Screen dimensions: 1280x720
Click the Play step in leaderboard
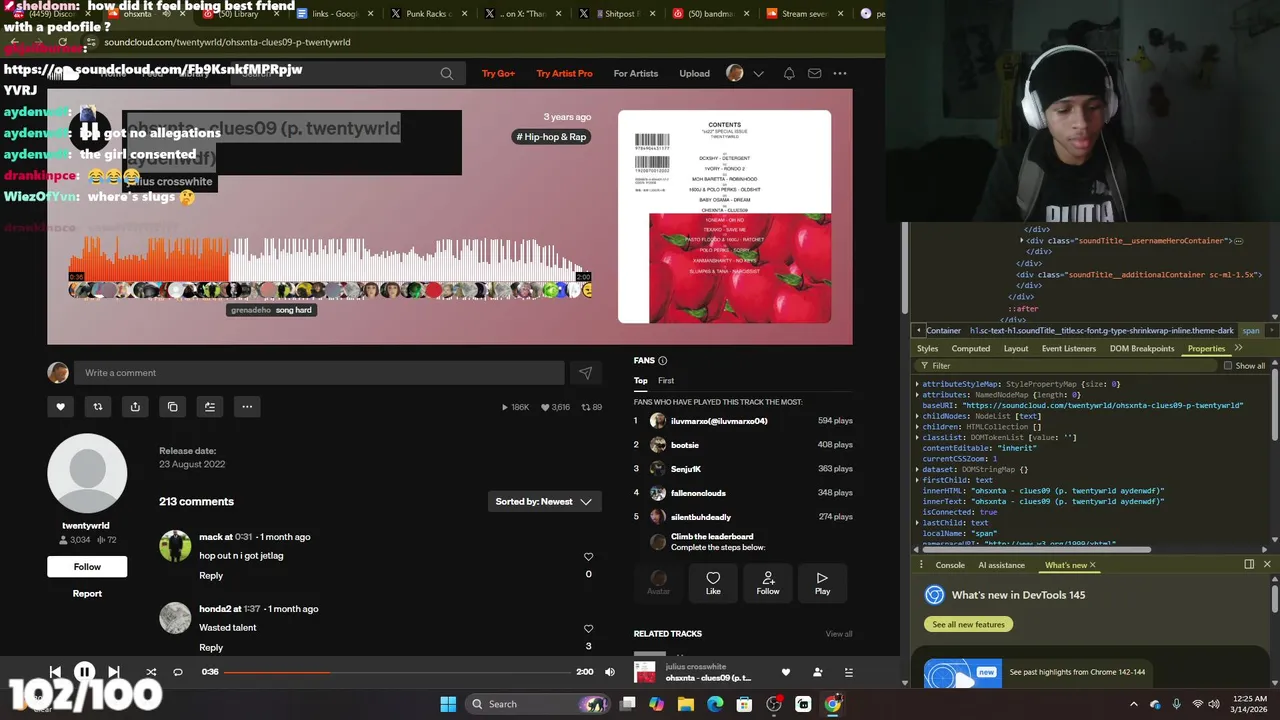tap(822, 583)
